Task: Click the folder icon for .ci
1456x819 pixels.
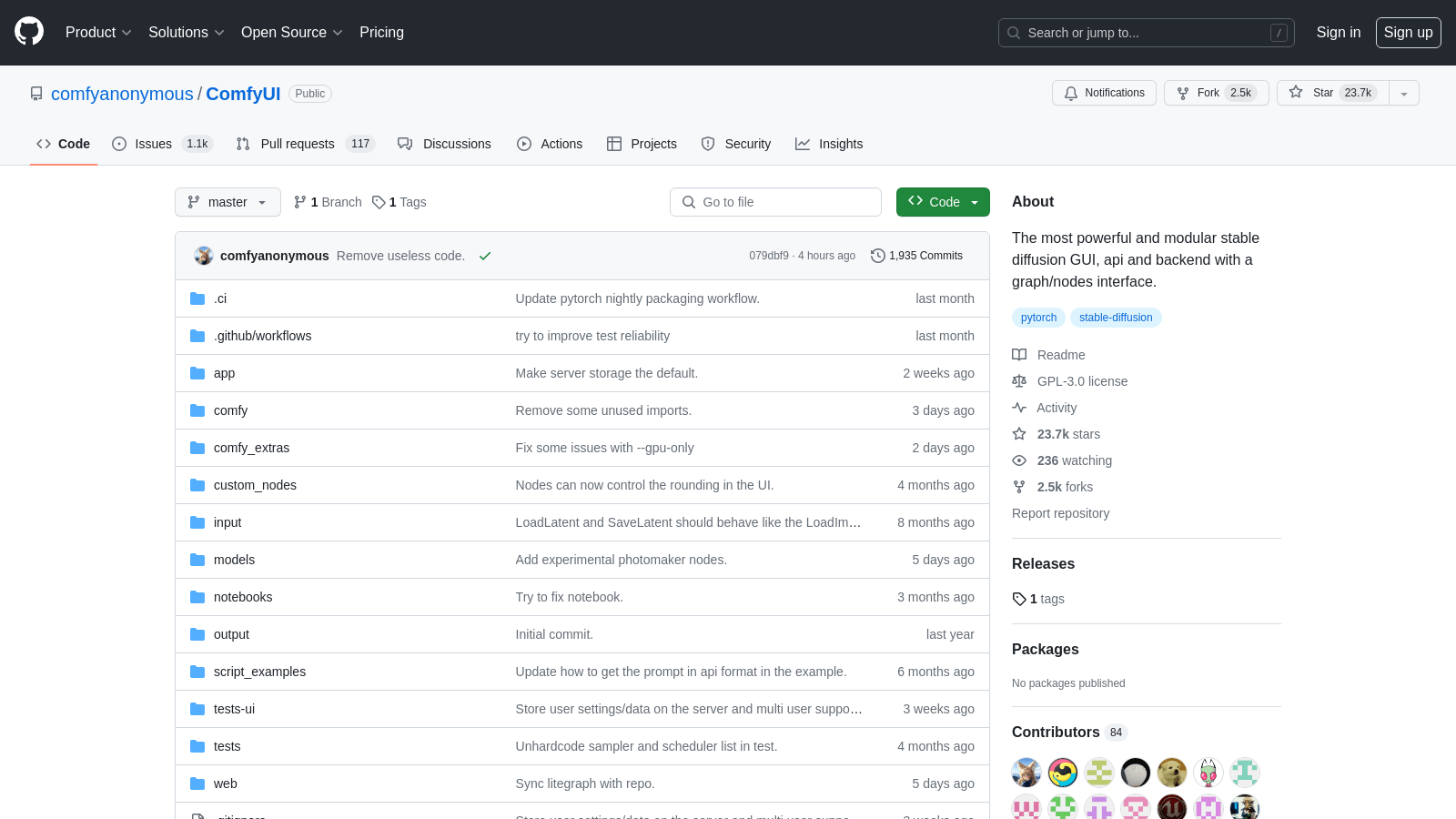Action: click(197, 298)
